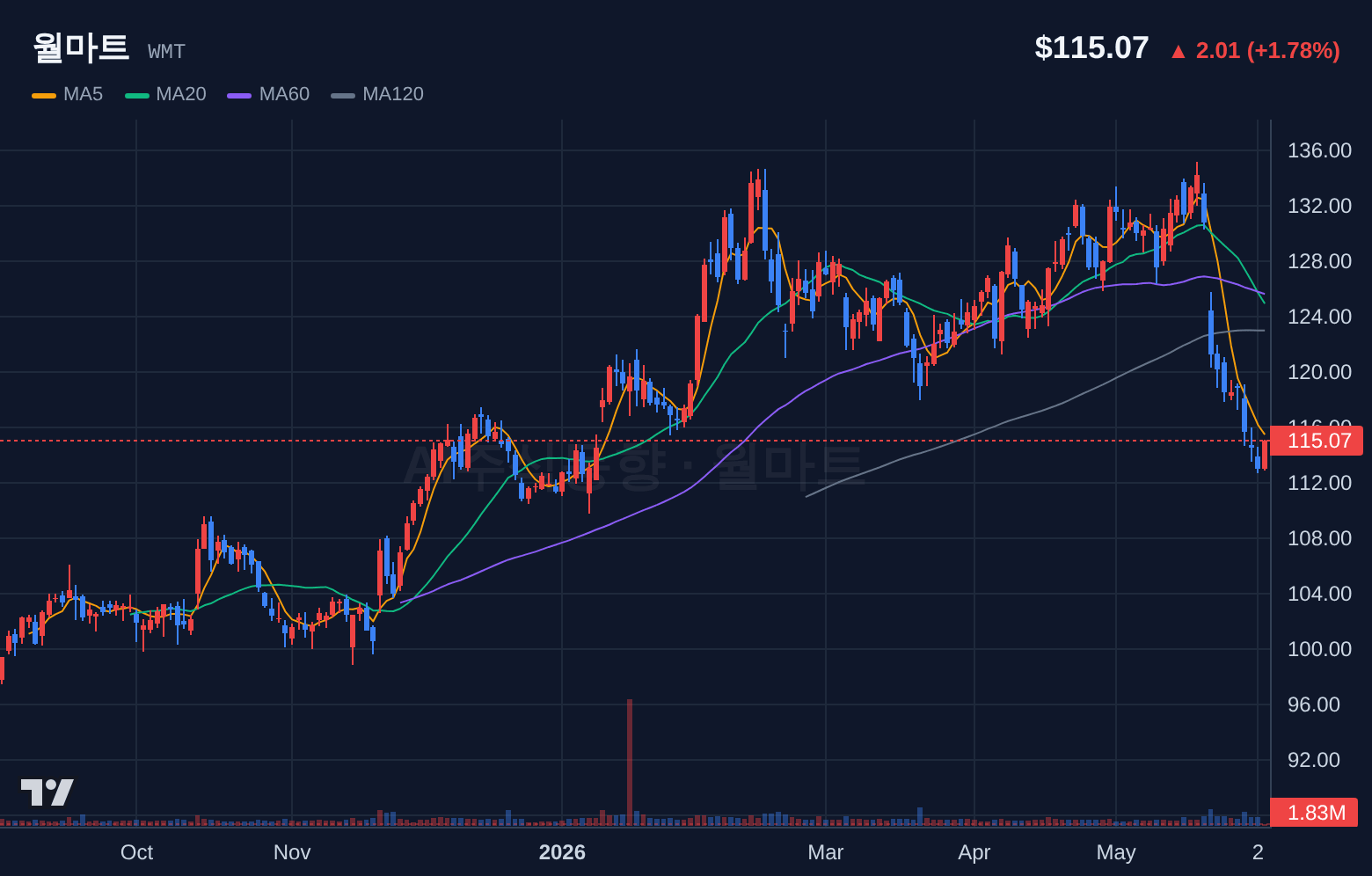Click the purple MA60 color swatch

tap(239, 95)
